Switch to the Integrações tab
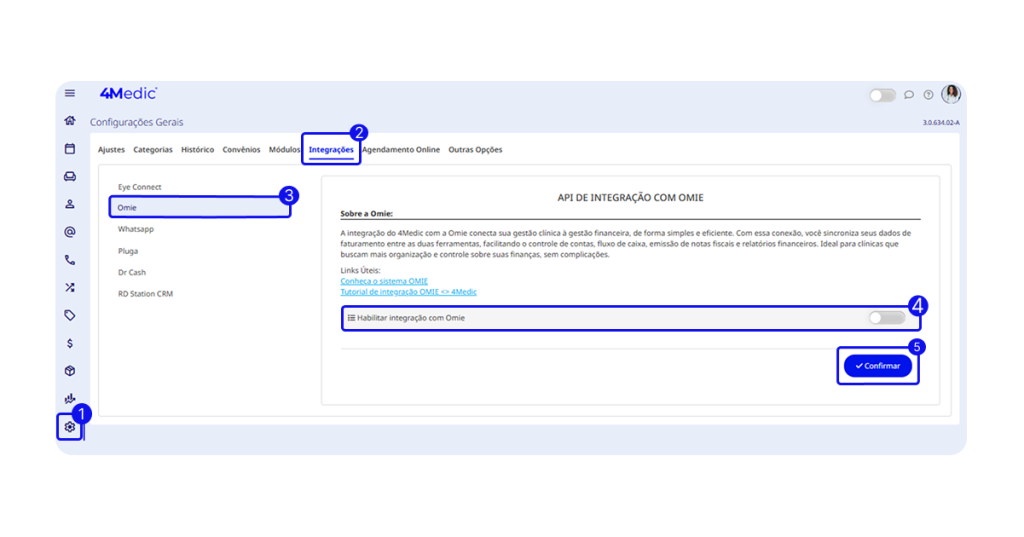This screenshot has height=537, width=1024. (331, 150)
